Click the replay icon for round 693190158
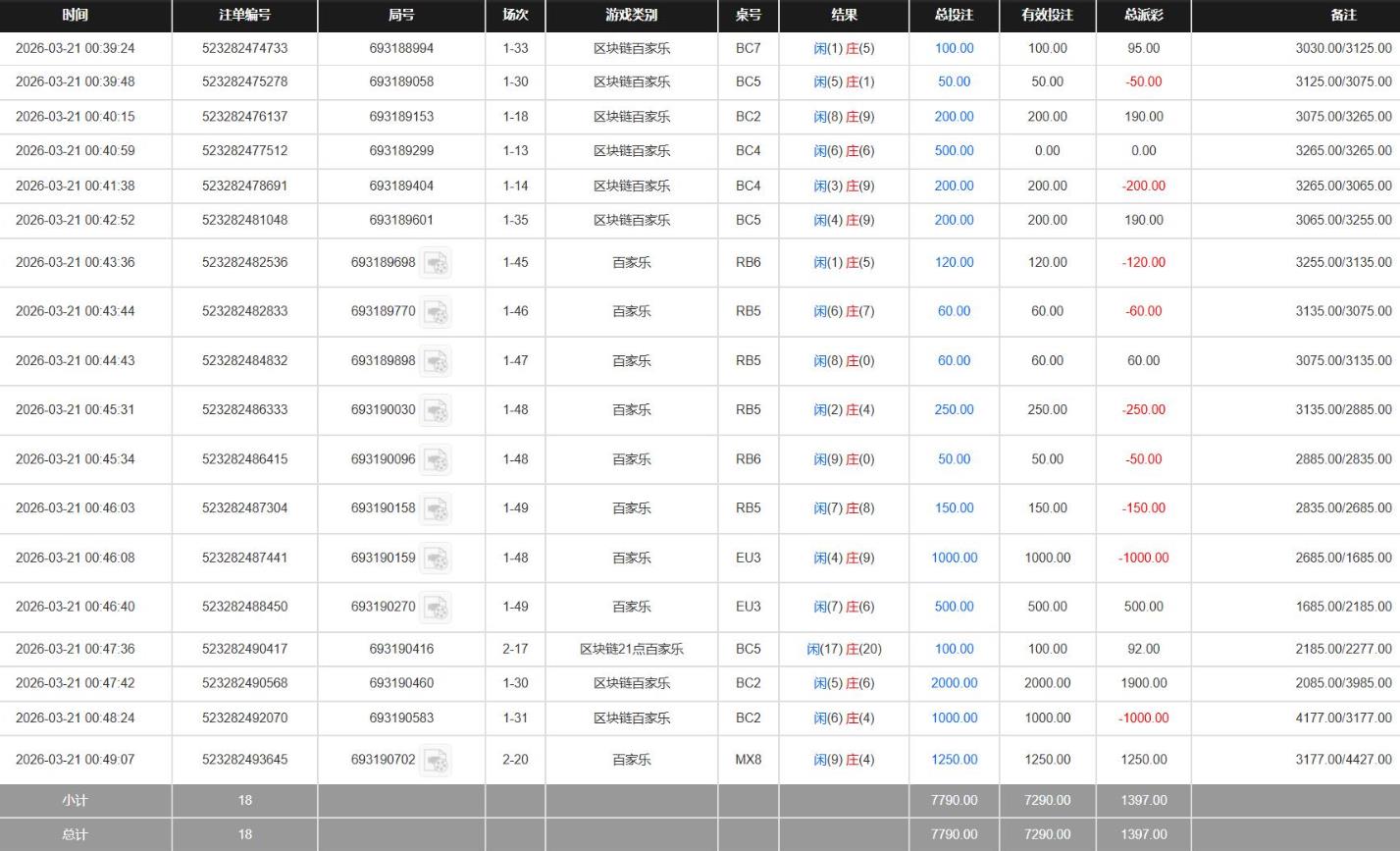The image size is (1400, 851). click(x=435, y=507)
